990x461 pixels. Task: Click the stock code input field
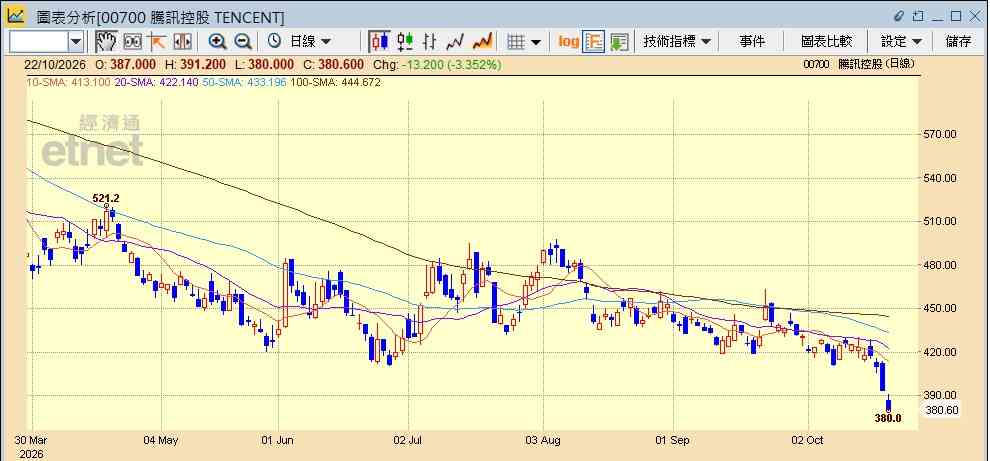38,42
